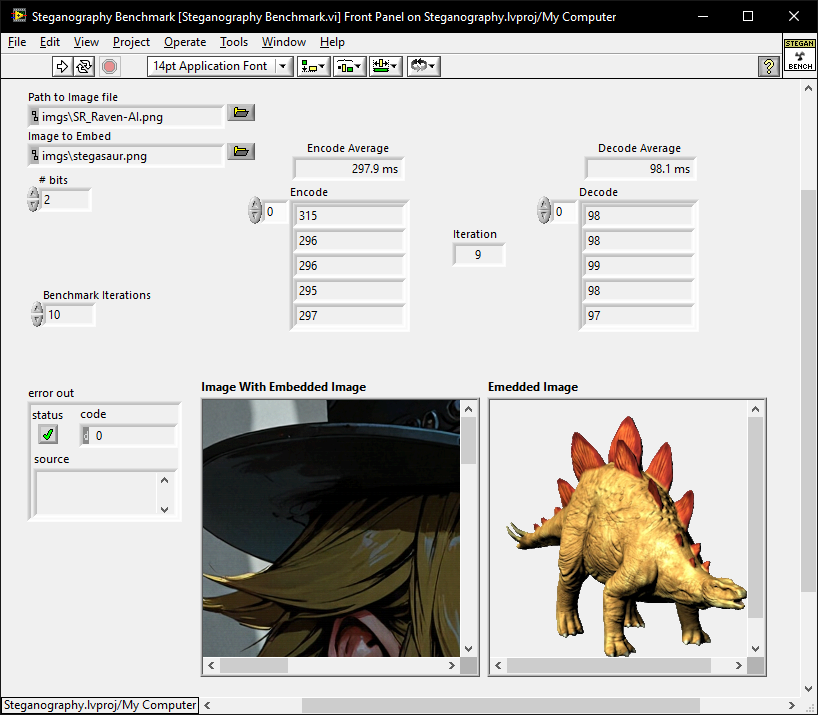Click the Encode array index stepper
The width and height of the screenshot is (818, 715).
[255, 211]
